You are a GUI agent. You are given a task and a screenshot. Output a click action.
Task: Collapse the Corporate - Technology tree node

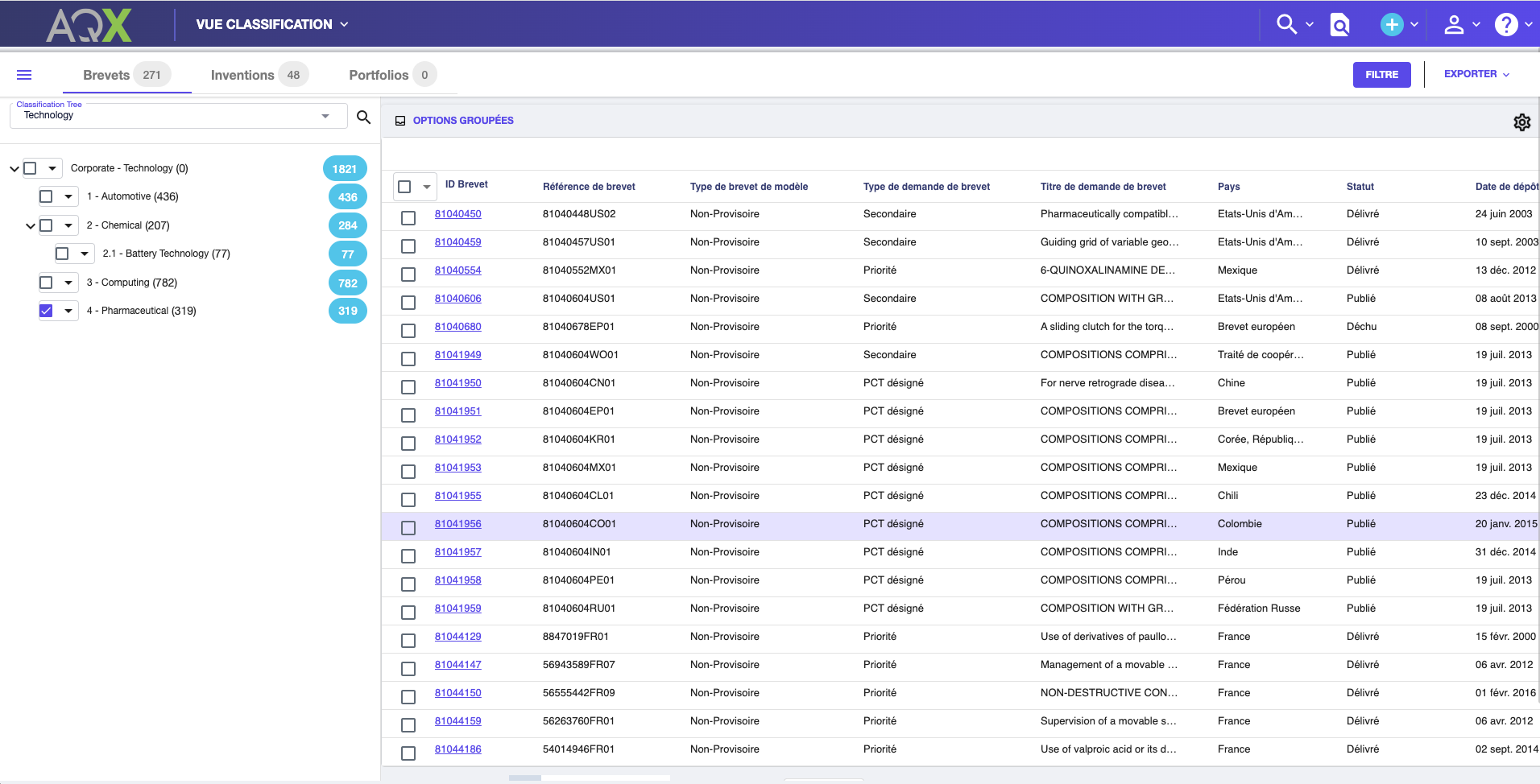point(14,169)
